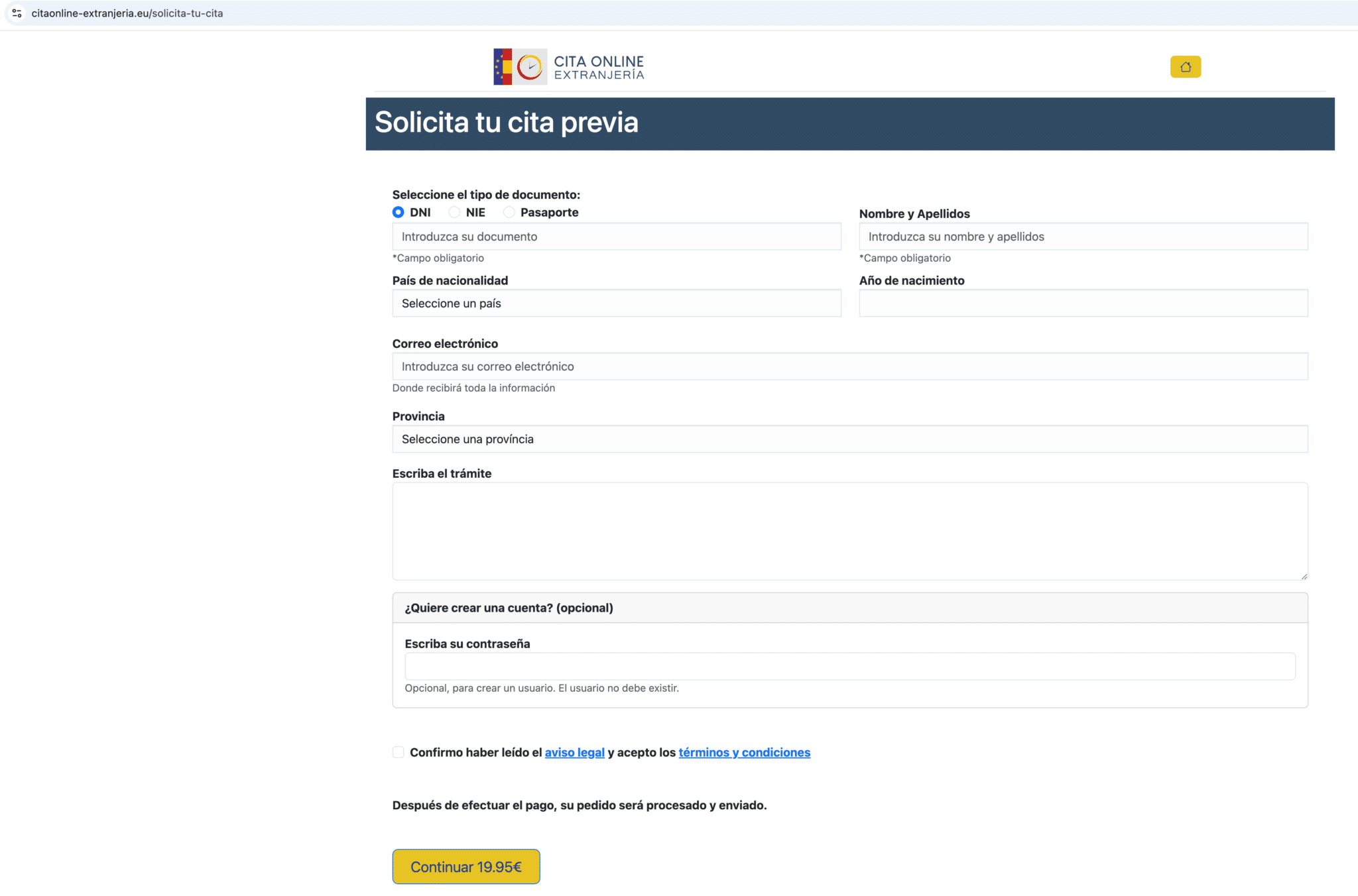Open the País de nacionalidad dropdown
1358x896 pixels.
click(x=616, y=304)
